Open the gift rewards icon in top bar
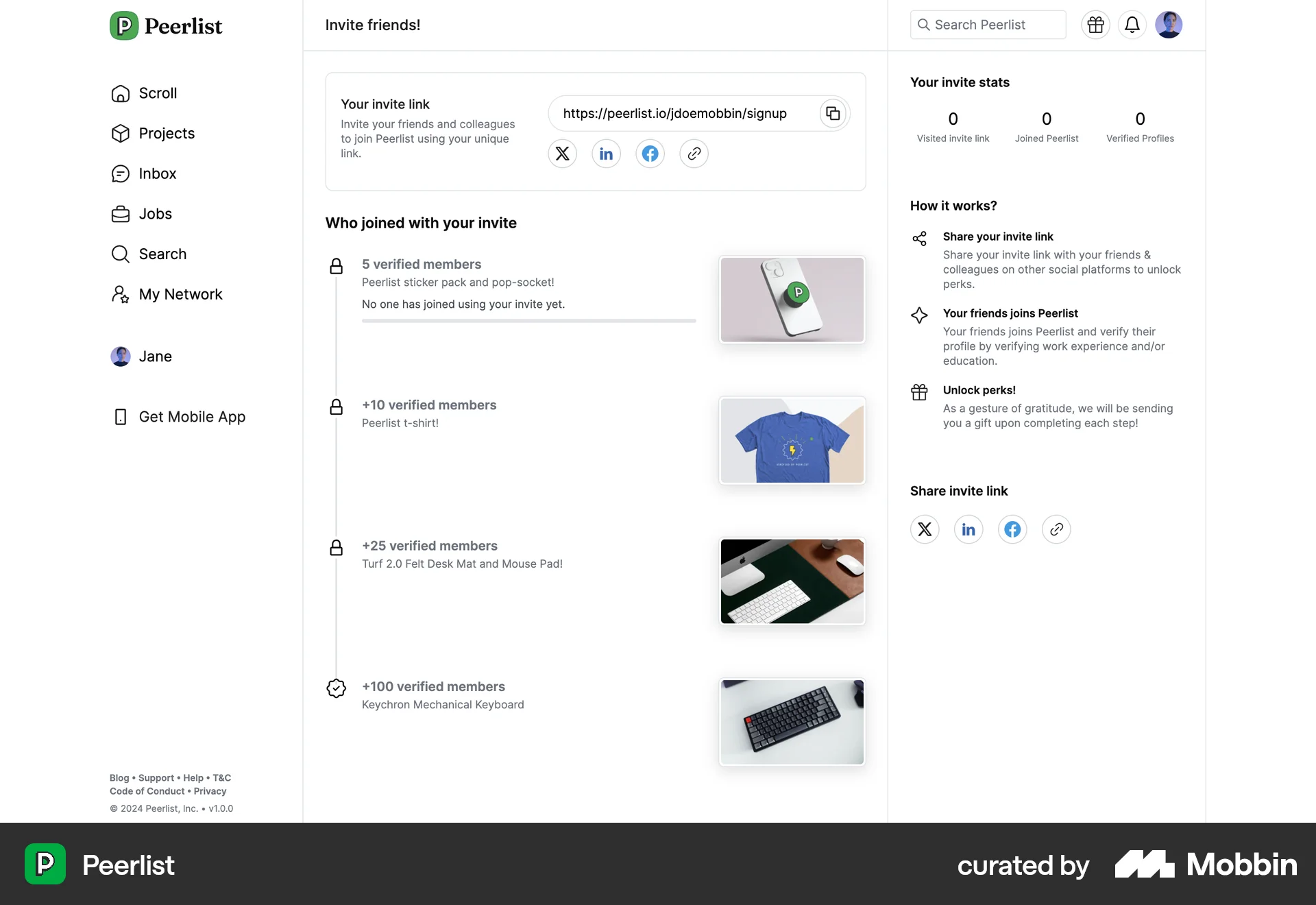This screenshot has height=905, width=1316. [x=1095, y=25]
